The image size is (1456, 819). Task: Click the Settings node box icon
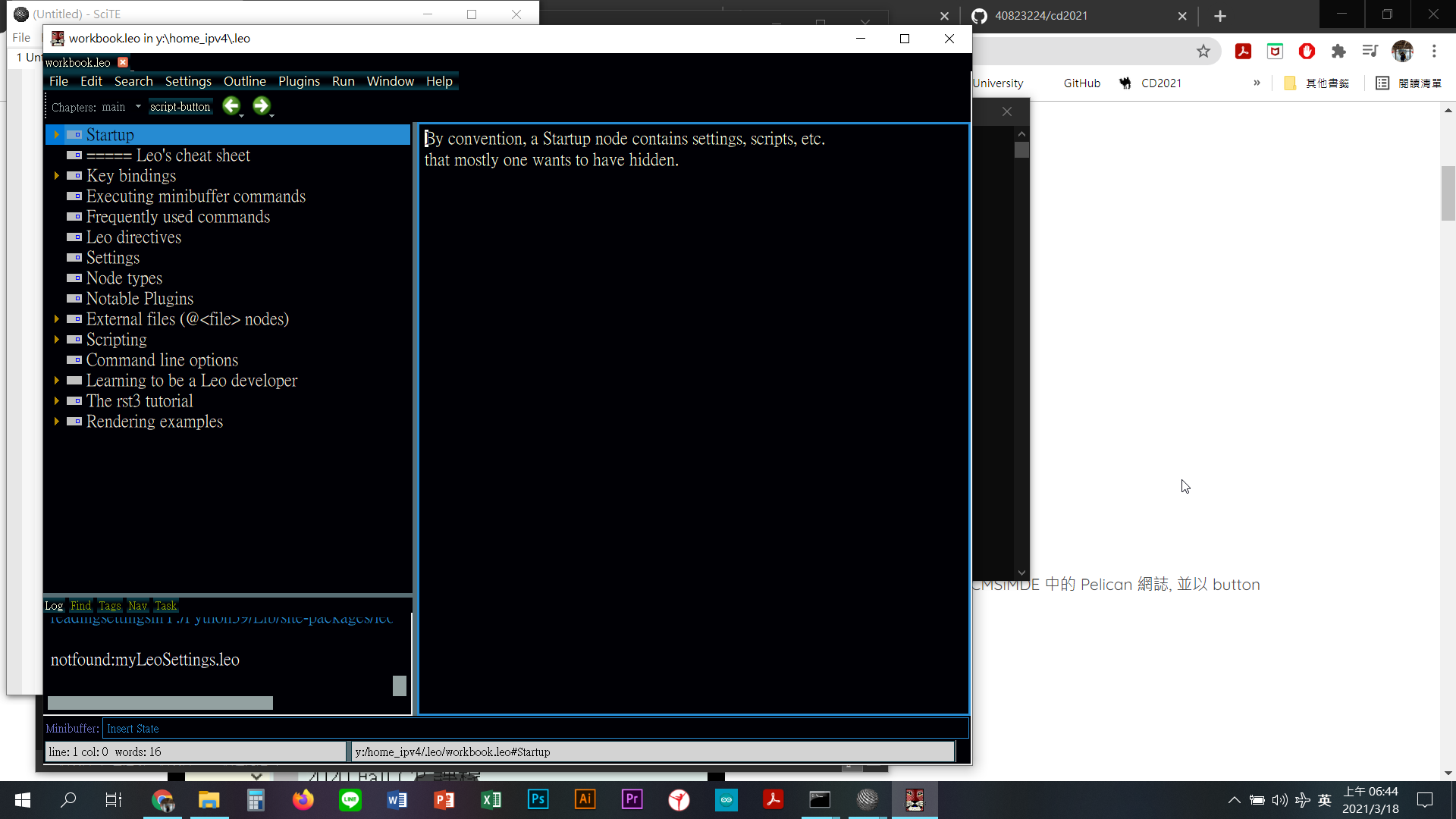[74, 258]
